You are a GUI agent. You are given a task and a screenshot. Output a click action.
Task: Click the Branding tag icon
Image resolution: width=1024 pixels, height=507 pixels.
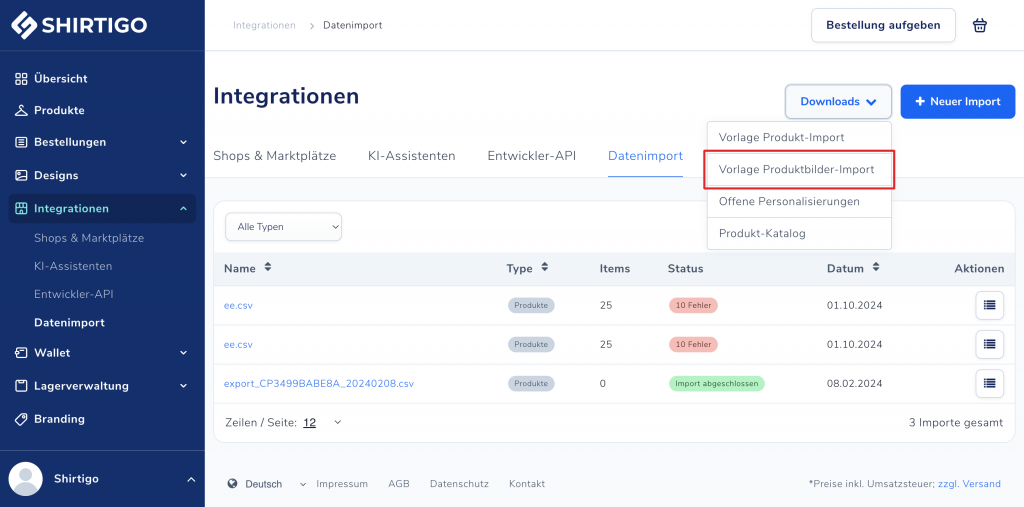click(22, 419)
